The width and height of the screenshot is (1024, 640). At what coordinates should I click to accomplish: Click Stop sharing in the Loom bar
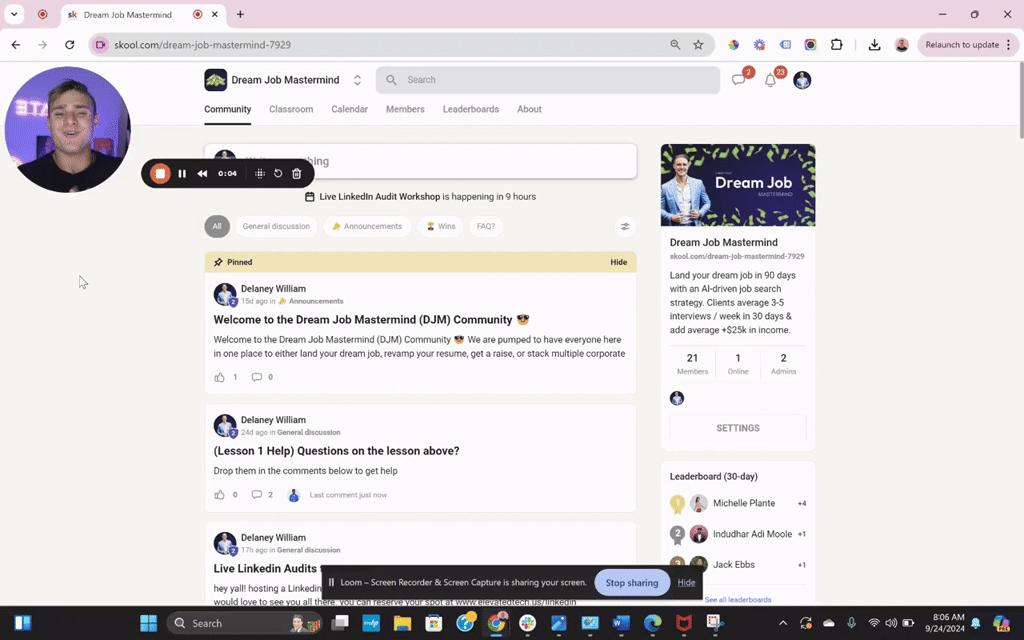pos(632,583)
